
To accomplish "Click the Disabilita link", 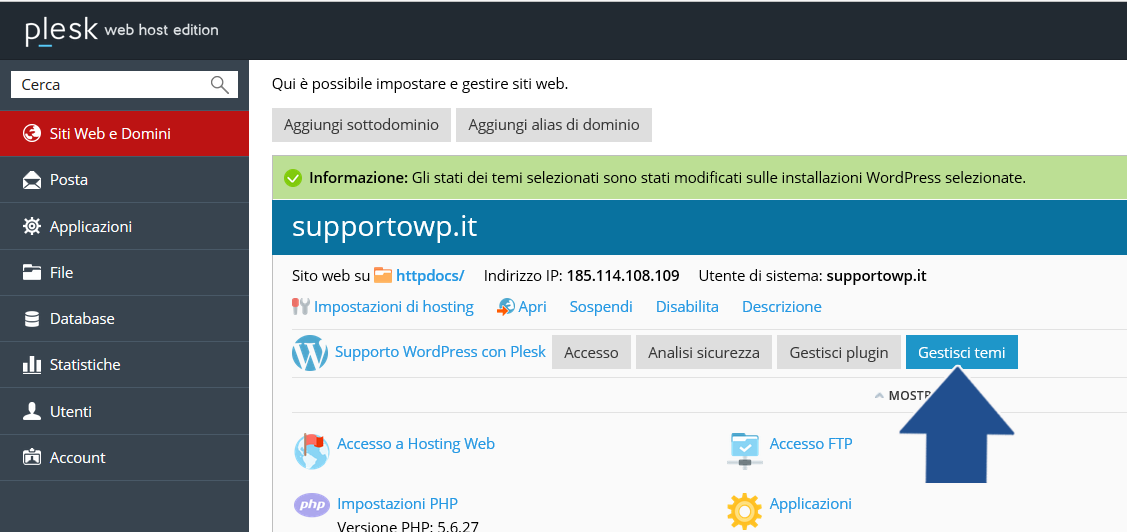I will tap(687, 307).
